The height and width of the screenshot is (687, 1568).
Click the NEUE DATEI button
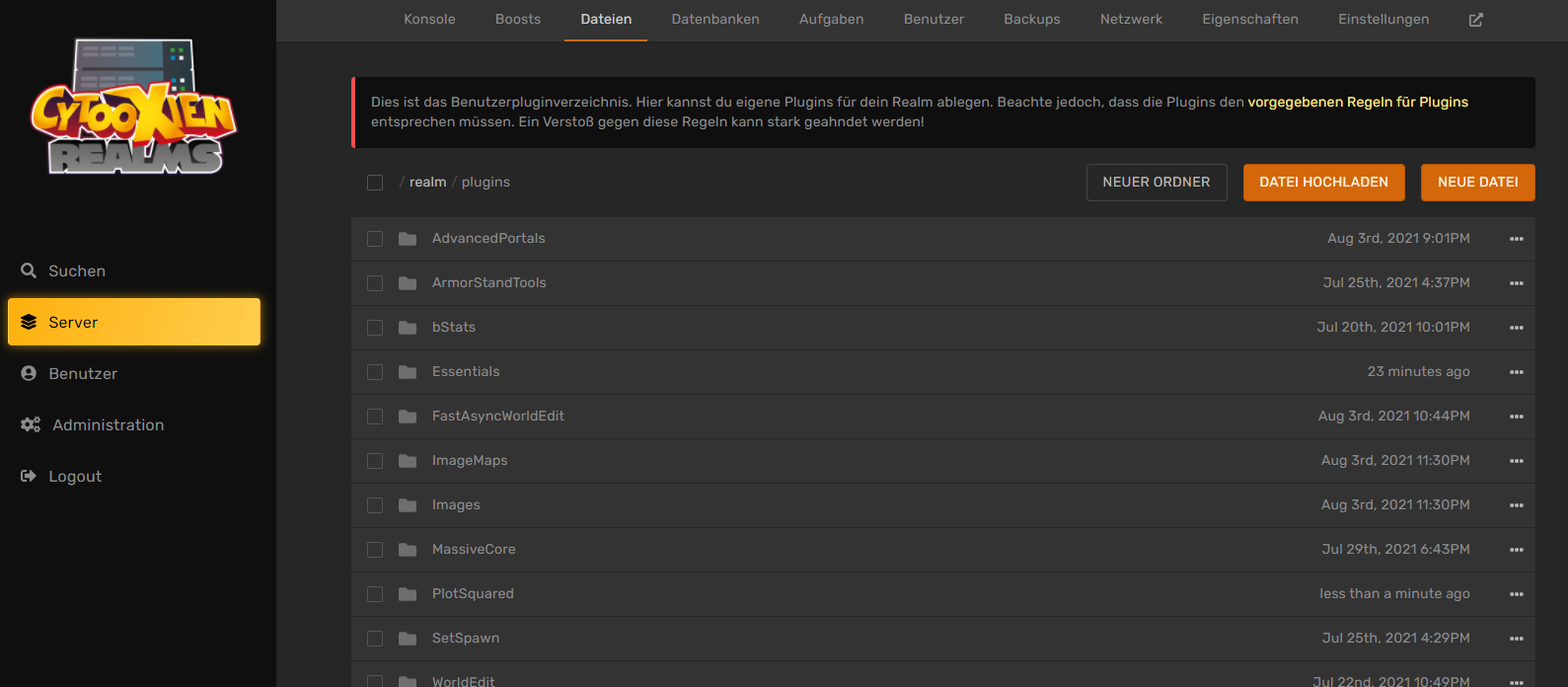1478,183
